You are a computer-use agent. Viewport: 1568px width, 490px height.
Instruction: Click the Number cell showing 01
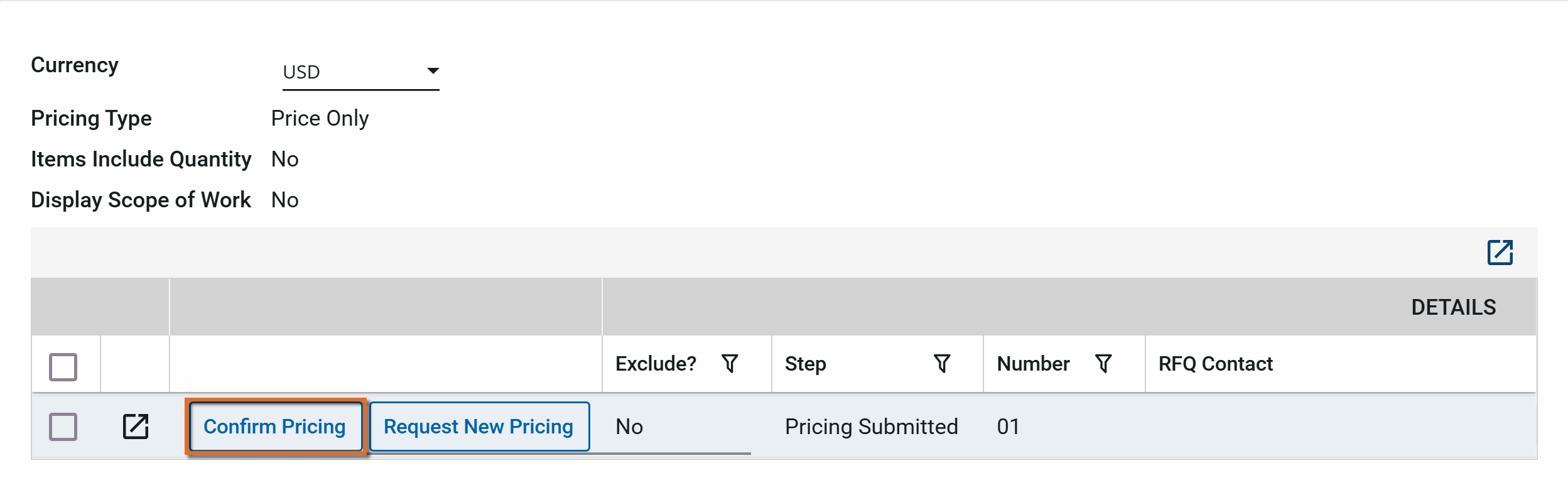tap(1008, 427)
